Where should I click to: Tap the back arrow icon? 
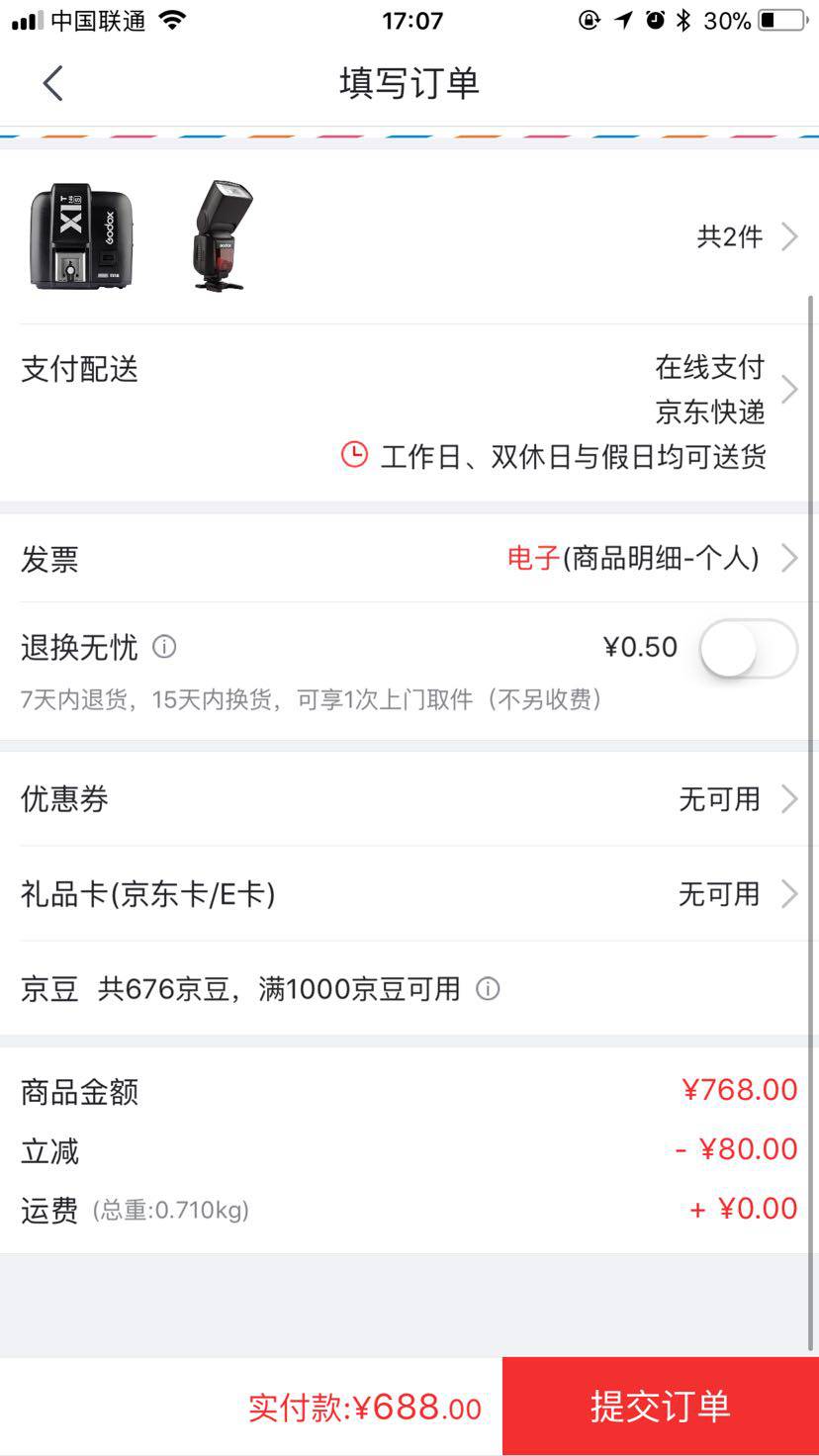point(53,83)
